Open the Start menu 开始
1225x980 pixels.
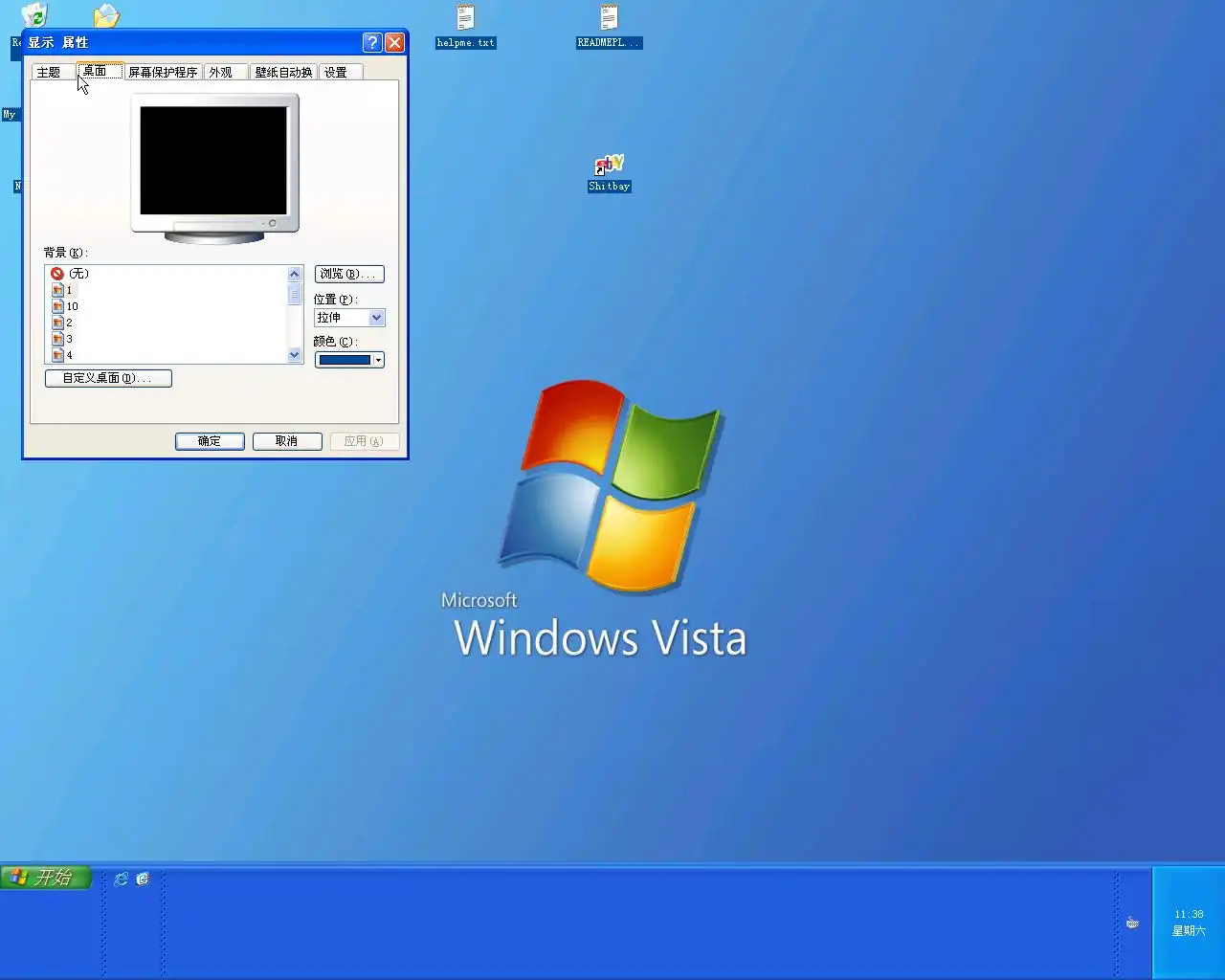(46, 878)
